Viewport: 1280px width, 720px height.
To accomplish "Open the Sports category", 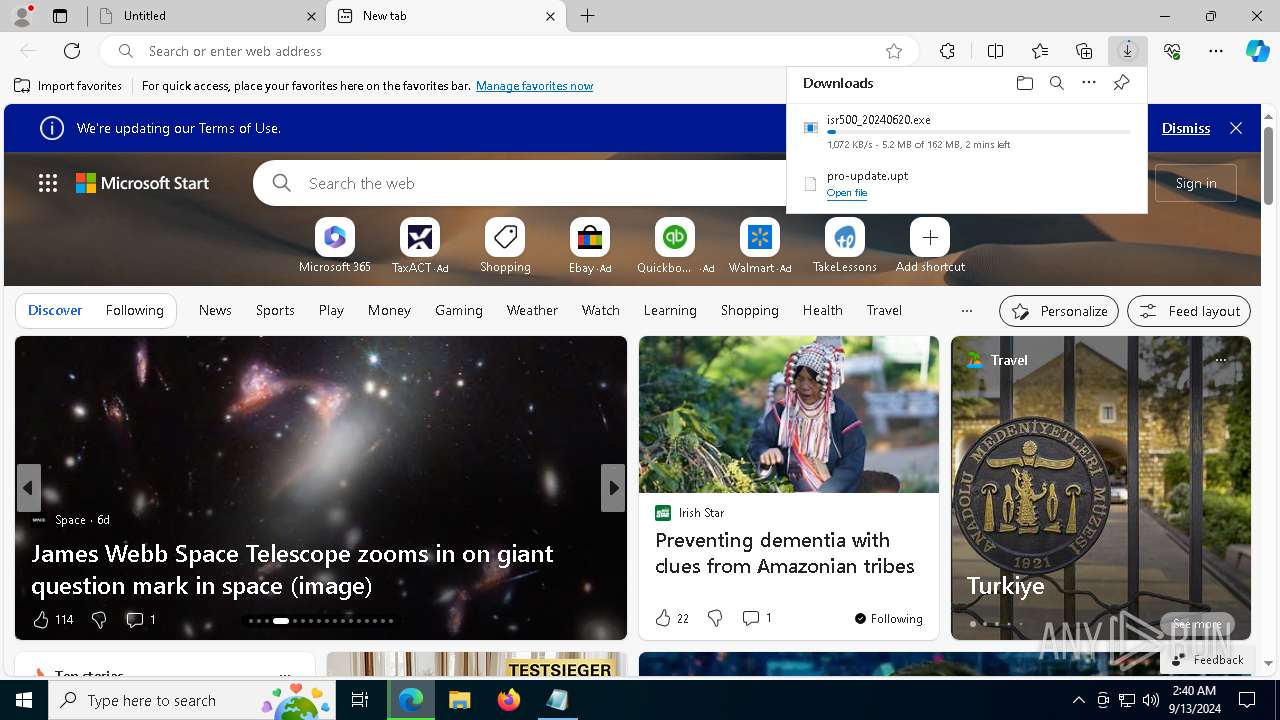I will pos(275,310).
